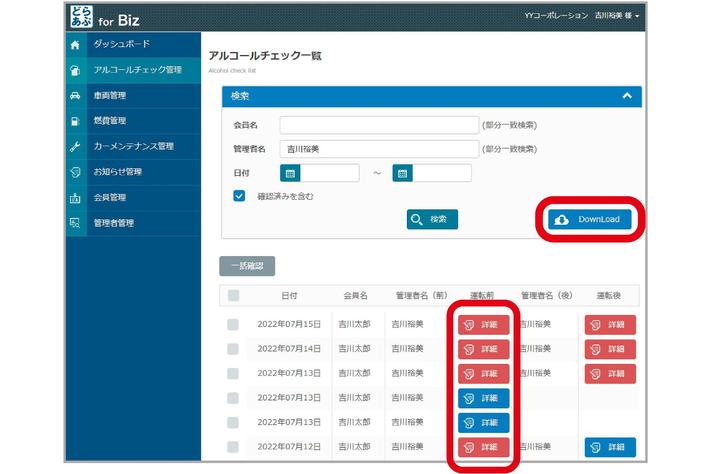Check the row checkbox for 2022年07月15日

click(x=233, y=324)
